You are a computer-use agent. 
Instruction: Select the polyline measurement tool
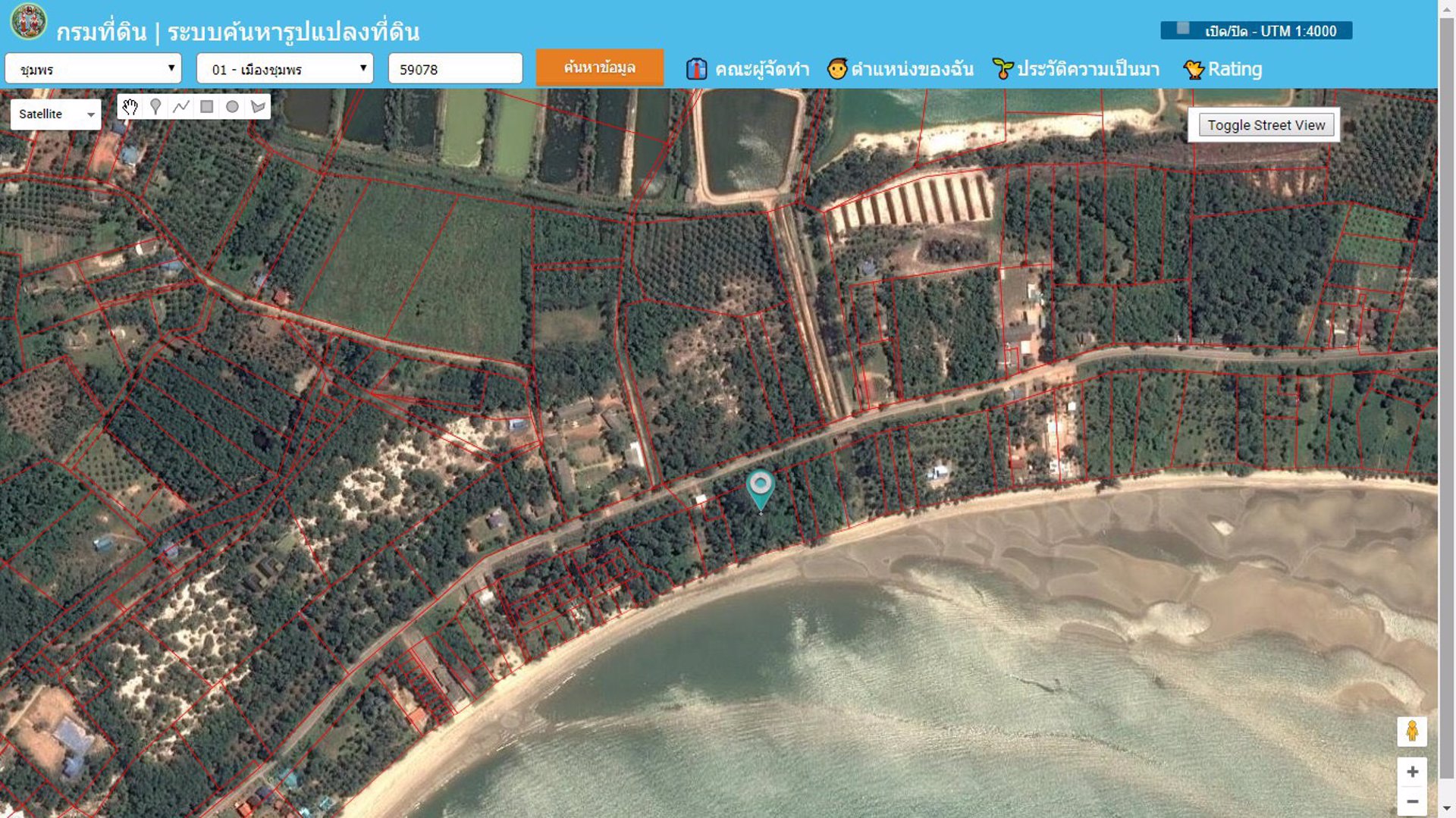pos(181,107)
